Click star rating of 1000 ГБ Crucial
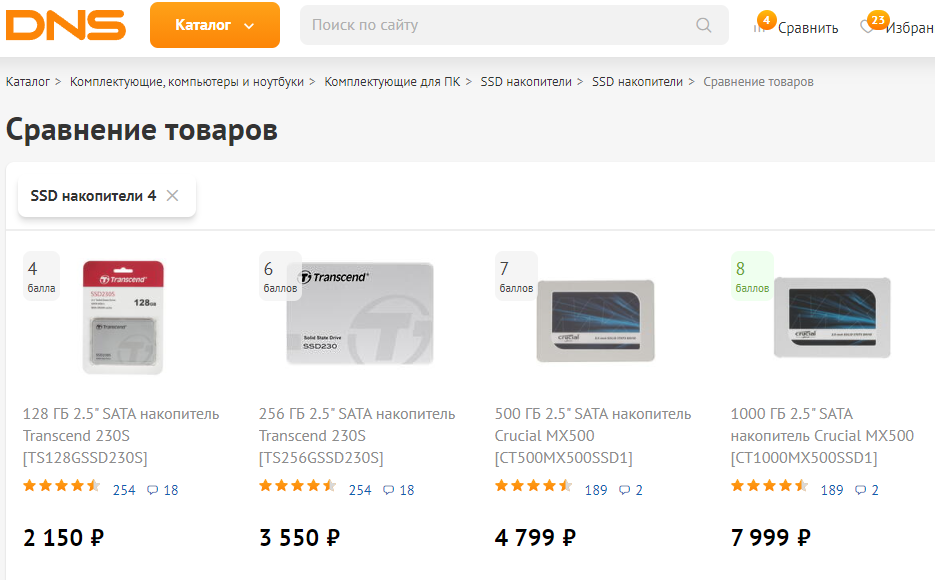The image size is (935, 580). pos(770,487)
